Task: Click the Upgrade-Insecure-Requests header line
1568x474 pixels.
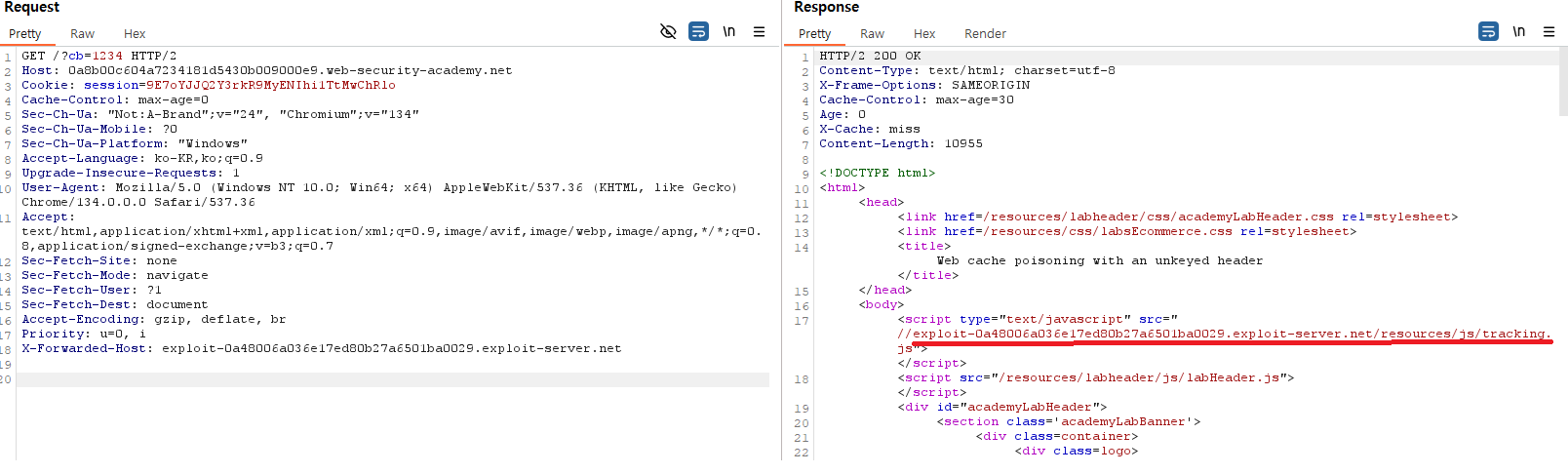Action: point(131,174)
